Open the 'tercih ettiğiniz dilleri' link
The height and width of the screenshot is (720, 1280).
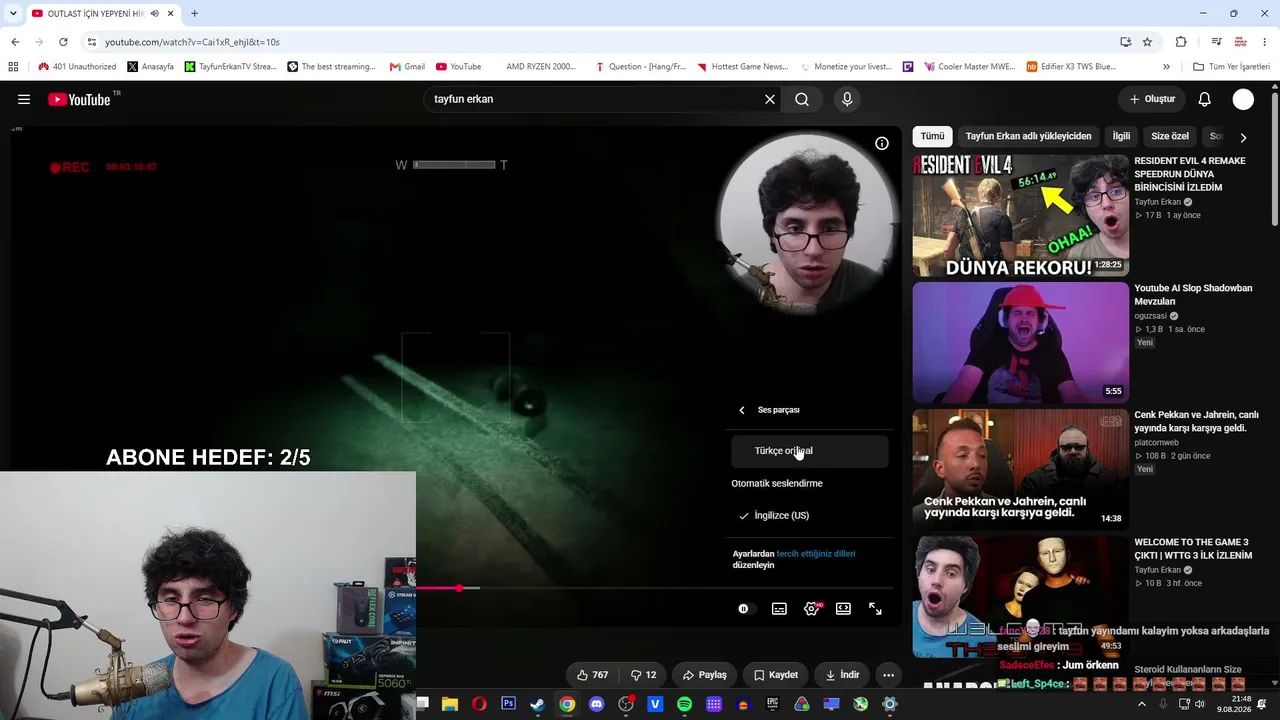click(816, 553)
